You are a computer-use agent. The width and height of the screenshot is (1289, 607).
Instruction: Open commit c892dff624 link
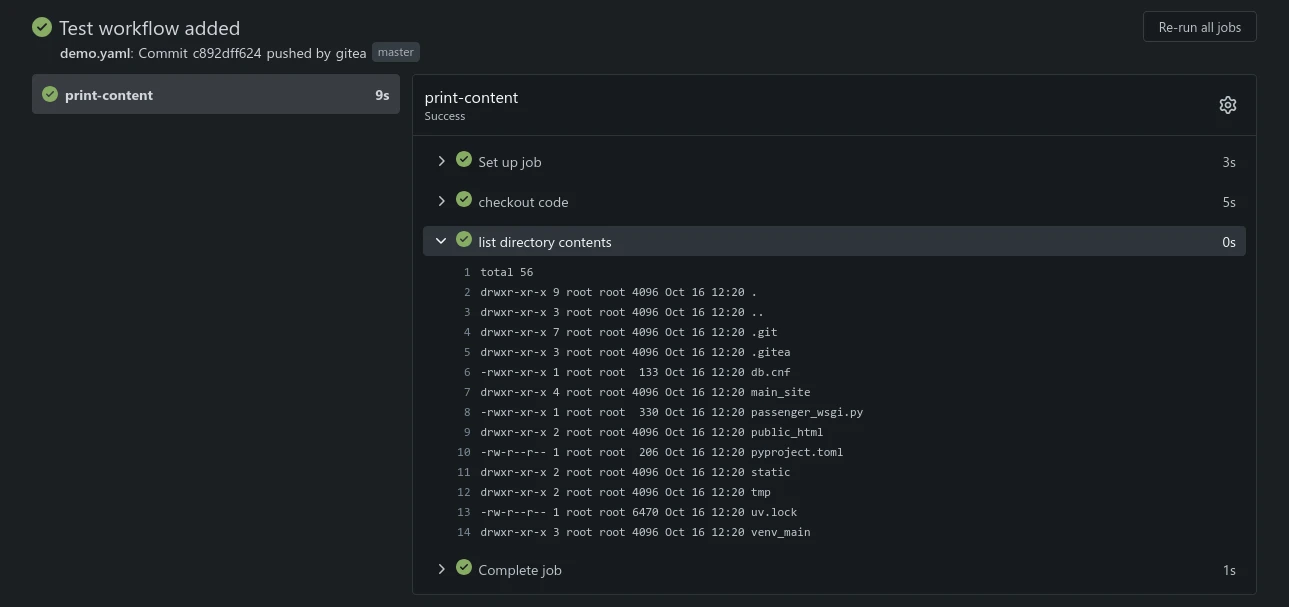click(227, 53)
